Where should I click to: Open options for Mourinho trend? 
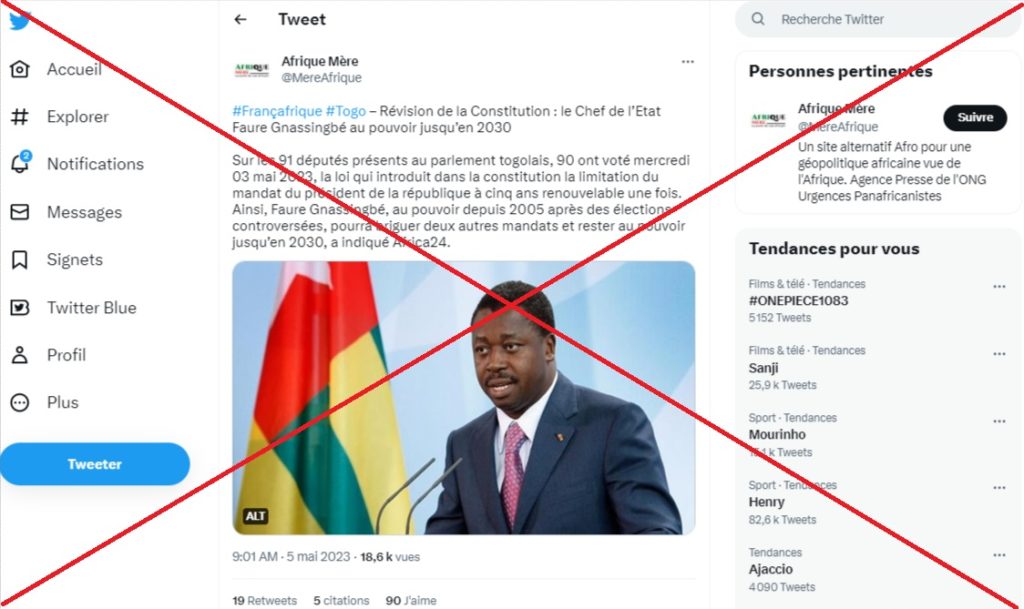[999, 421]
